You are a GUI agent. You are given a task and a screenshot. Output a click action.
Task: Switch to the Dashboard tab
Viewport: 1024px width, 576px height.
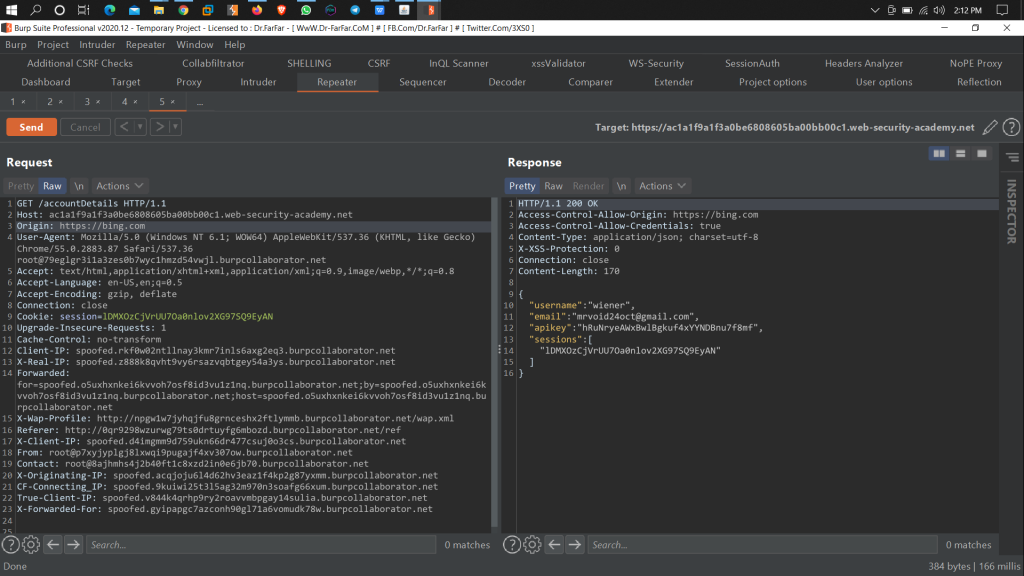pyautogui.click(x=46, y=82)
